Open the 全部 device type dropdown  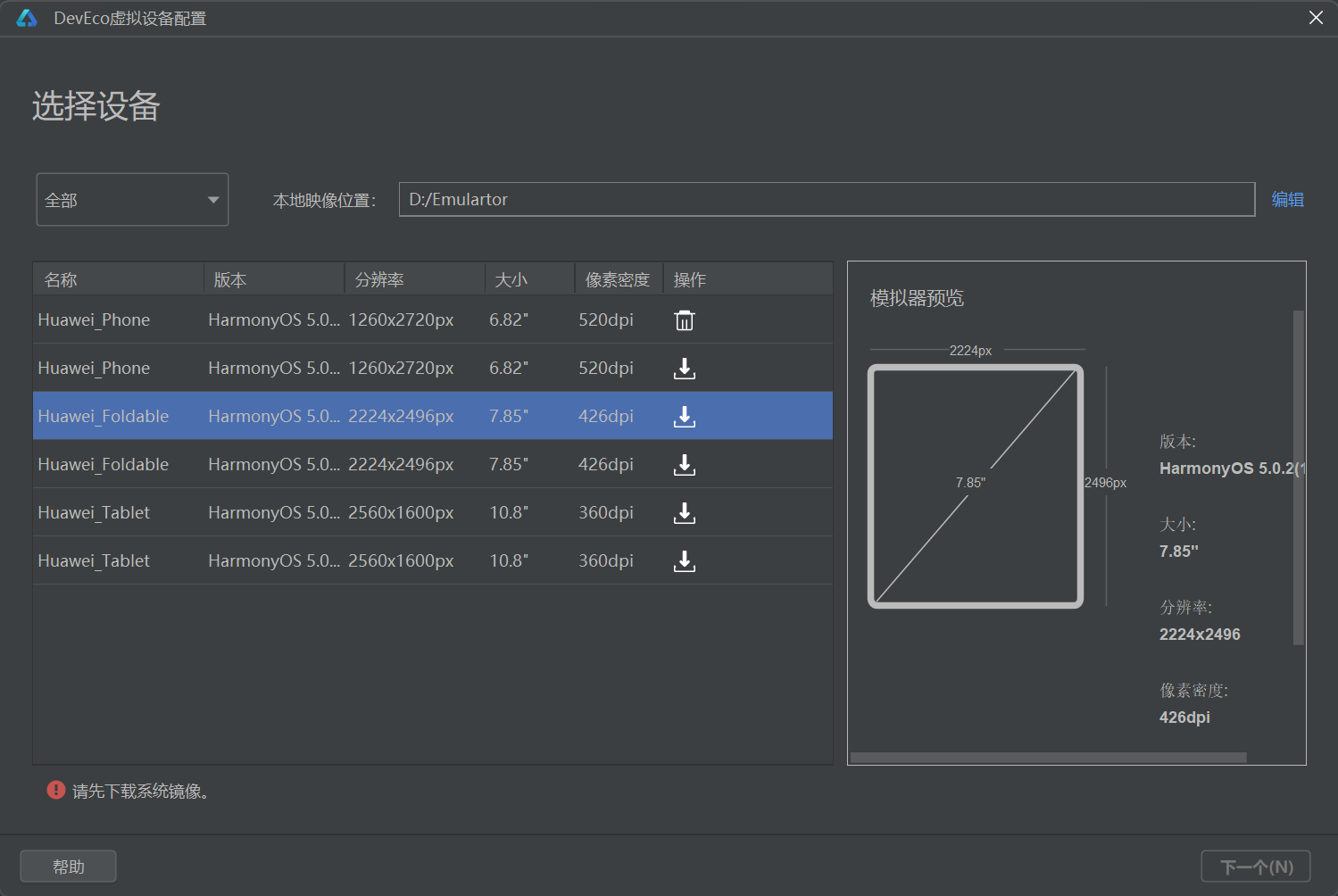[x=132, y=200]
